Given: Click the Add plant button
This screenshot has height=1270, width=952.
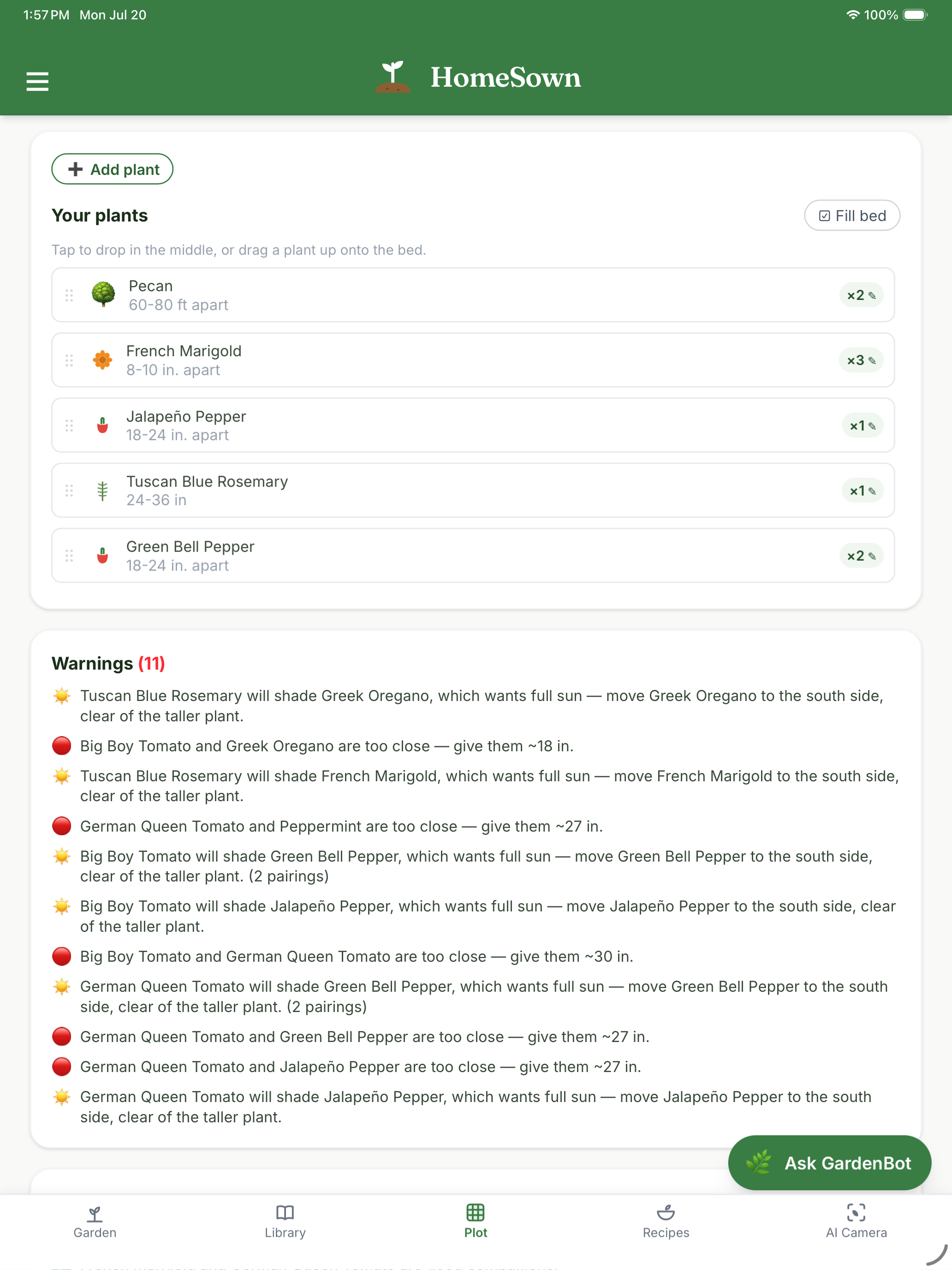Looking at the screenshot, I should (113, 169).
